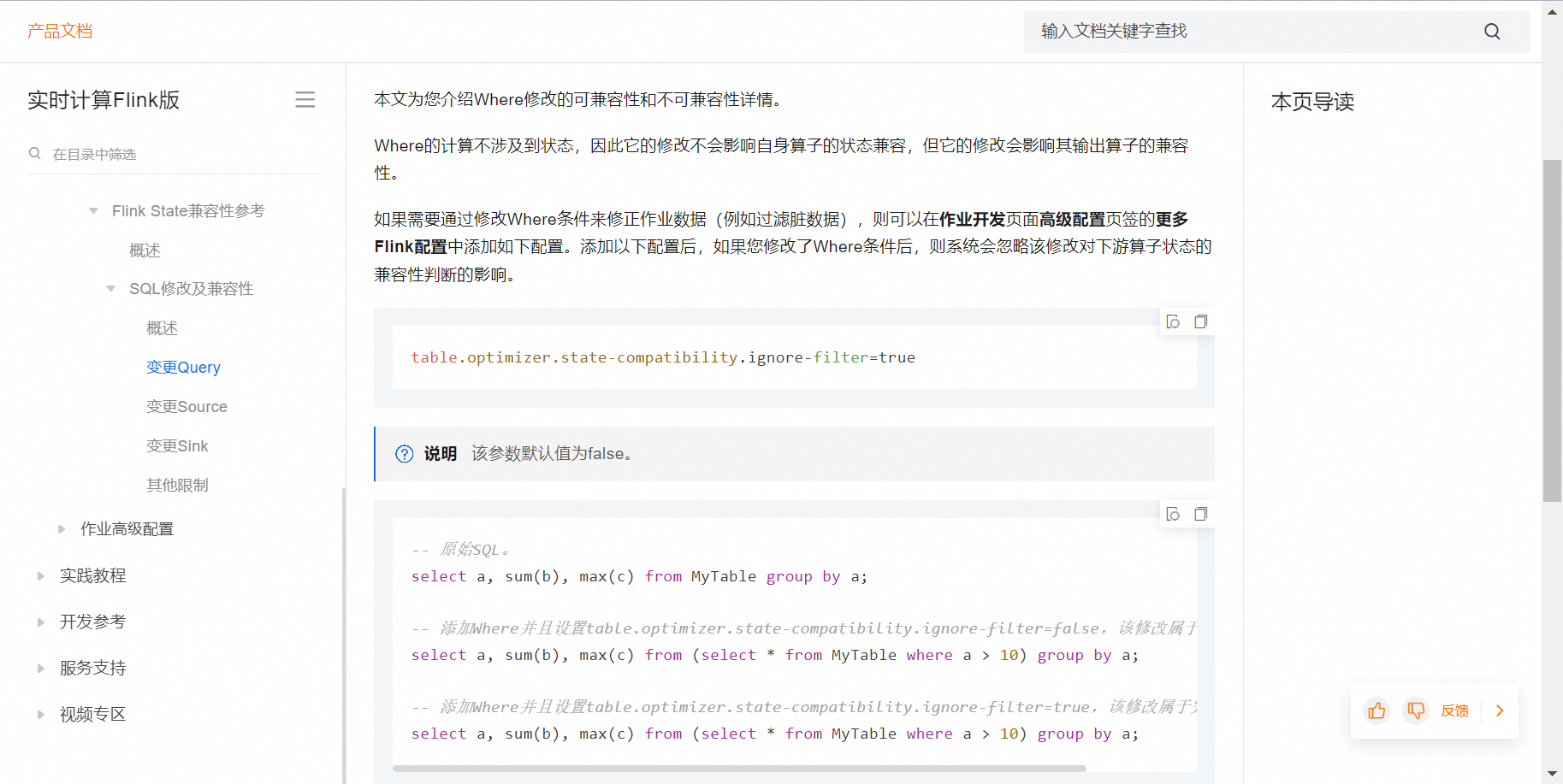Collapse the Flink State兼容性参考 section
Screen dimensions: 1563x784
click(93, 211)
